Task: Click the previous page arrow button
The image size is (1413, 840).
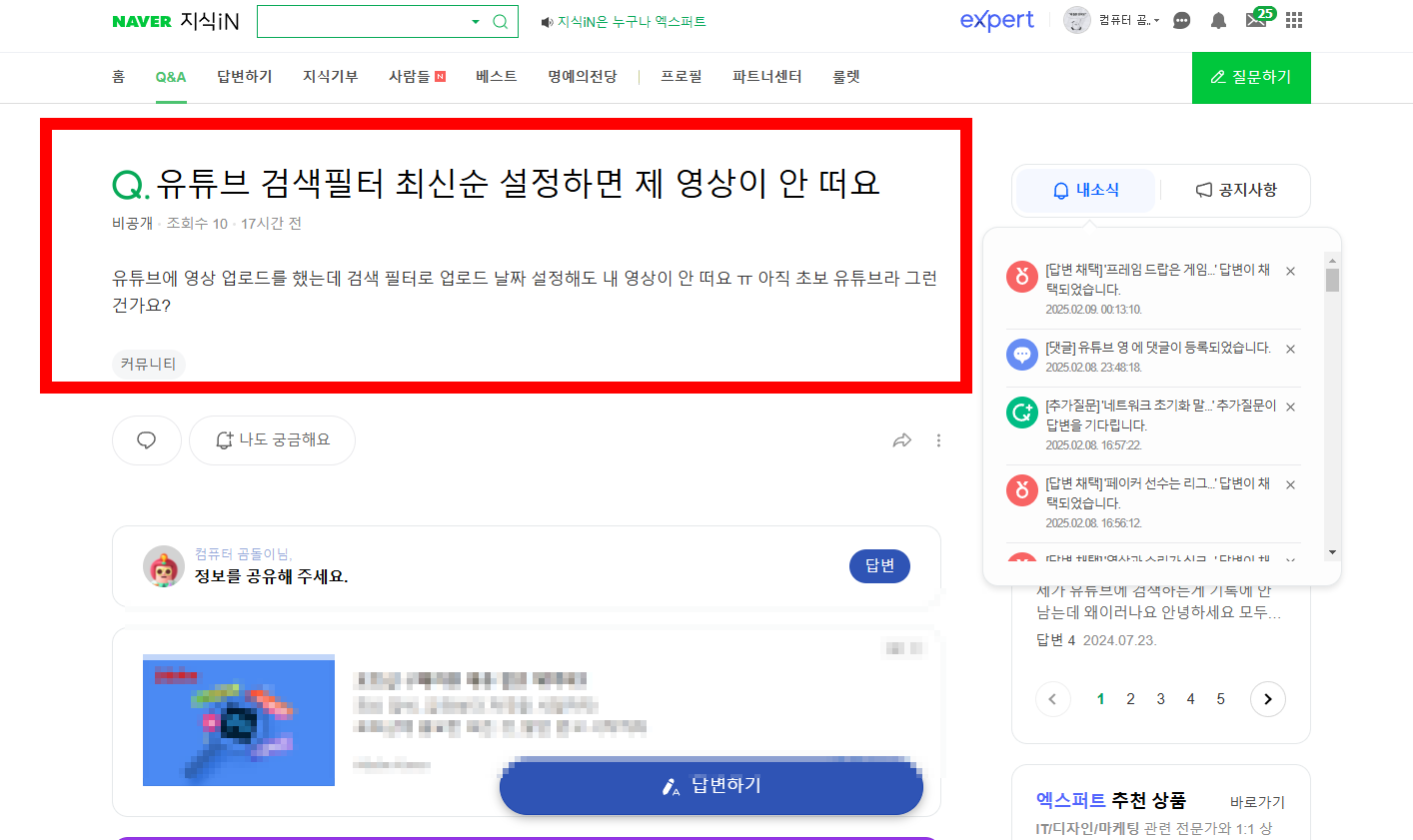Action: coord(1052,699)
